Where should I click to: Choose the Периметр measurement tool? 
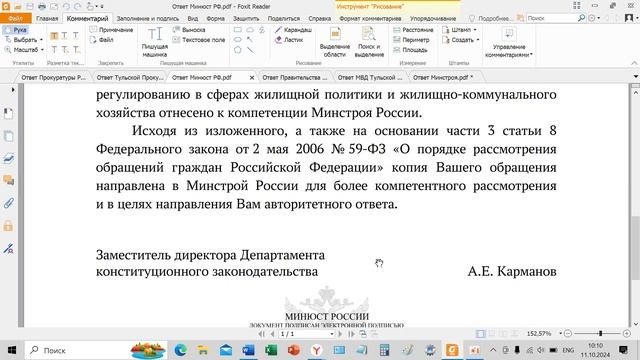click(411, 40)
